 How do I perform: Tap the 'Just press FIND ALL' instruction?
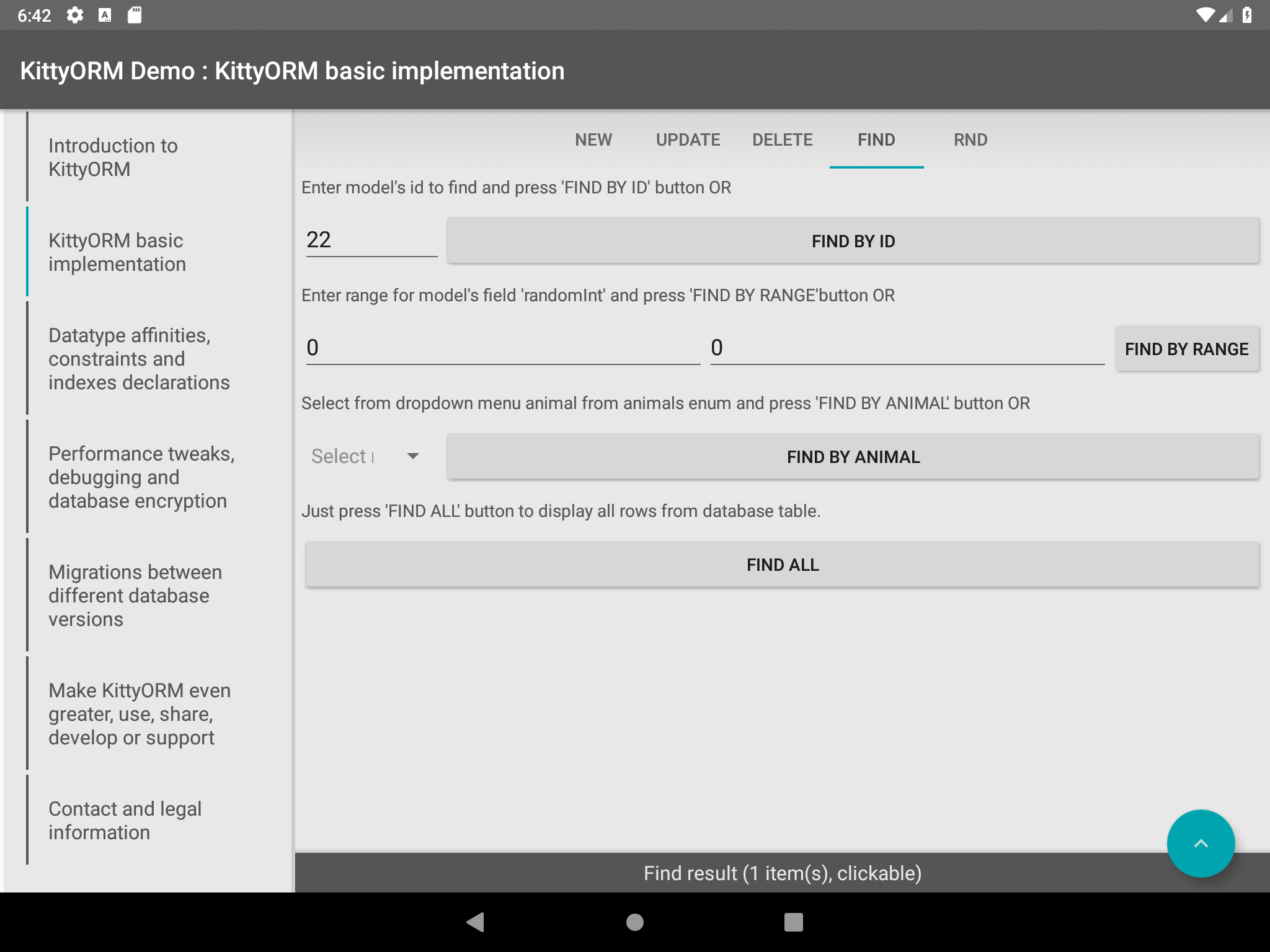pos(561,511)
